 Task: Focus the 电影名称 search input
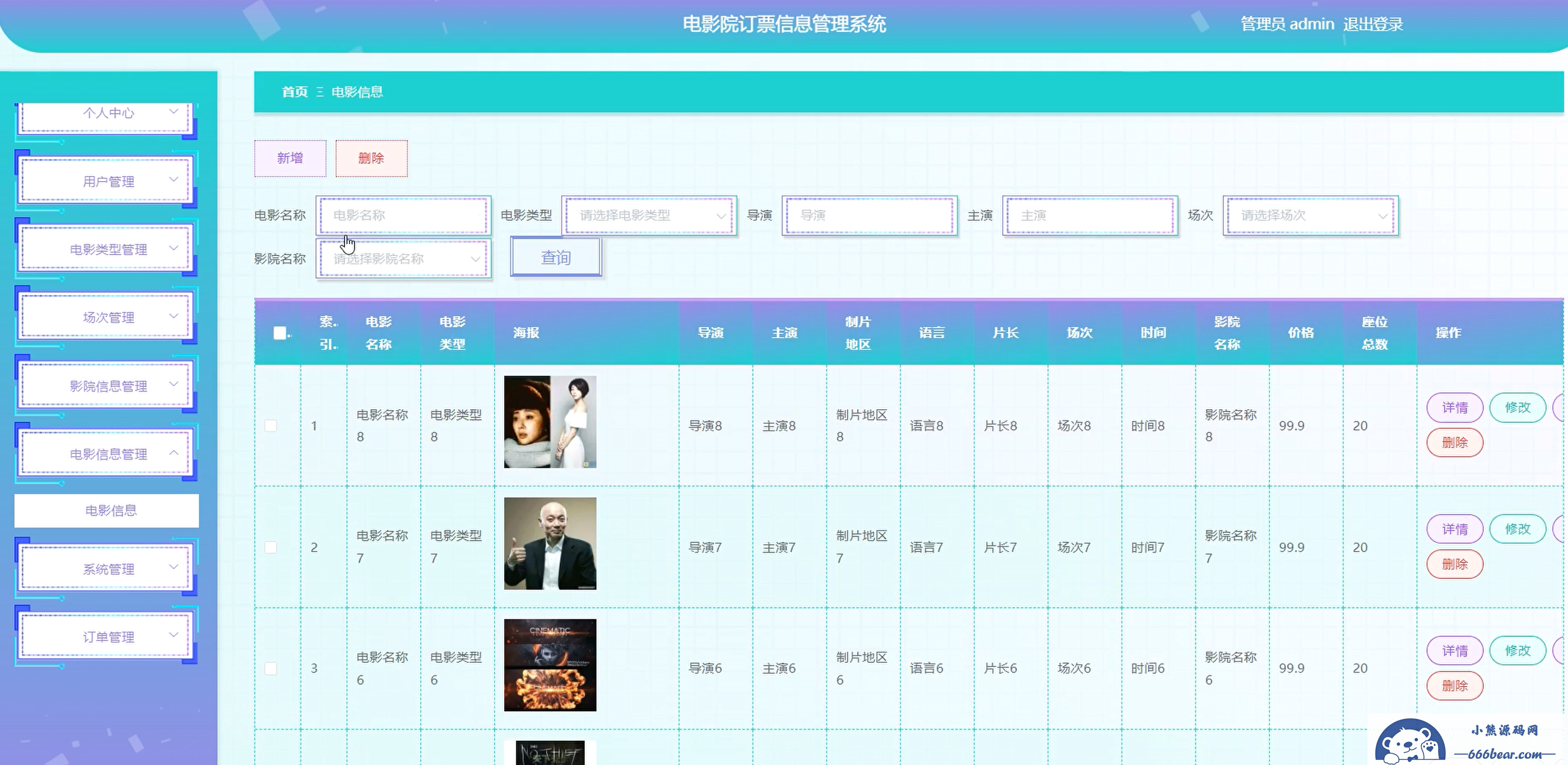point(403,215)
